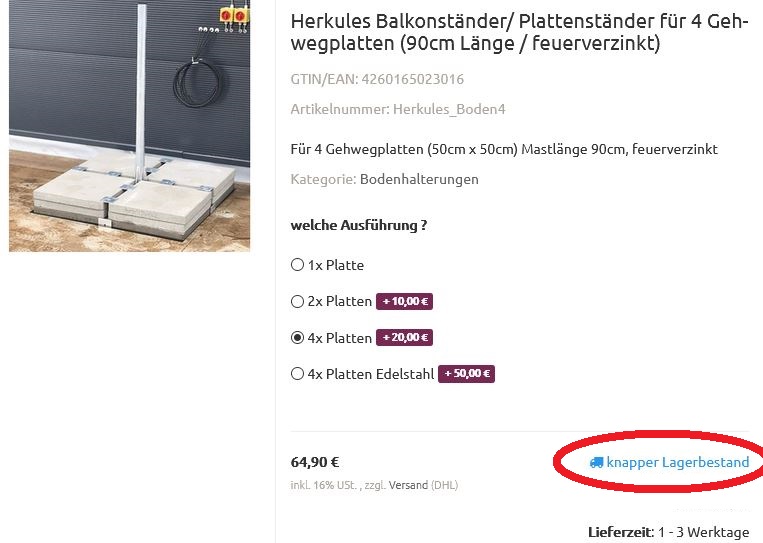Select the 4x Platten radio button

[297, 338]
